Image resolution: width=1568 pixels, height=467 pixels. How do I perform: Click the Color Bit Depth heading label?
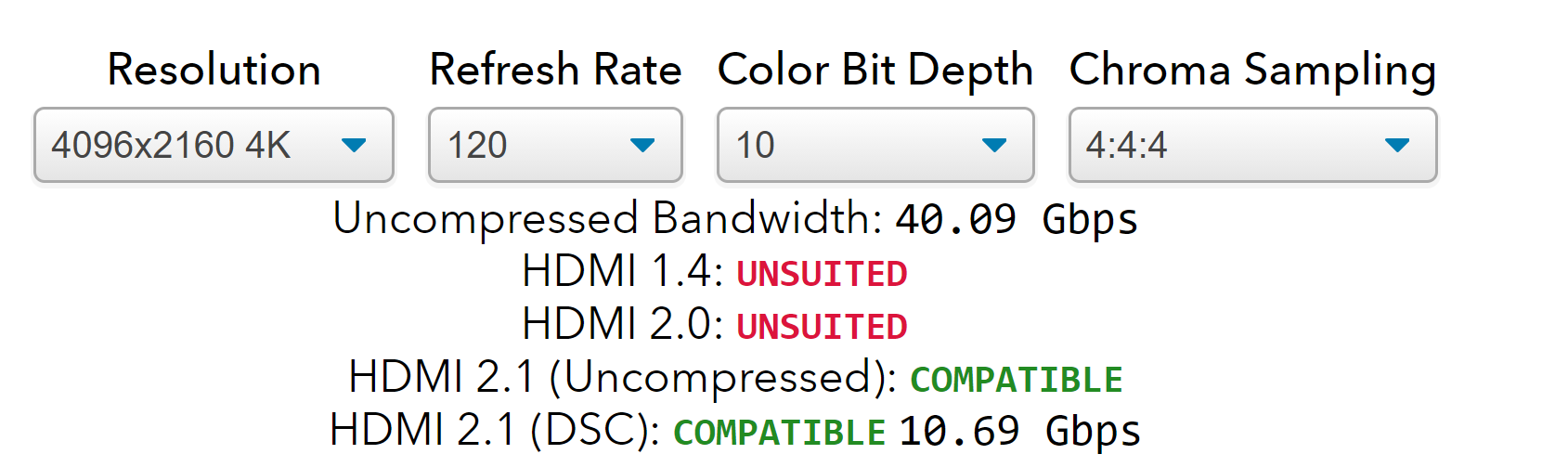coord(875,70)
